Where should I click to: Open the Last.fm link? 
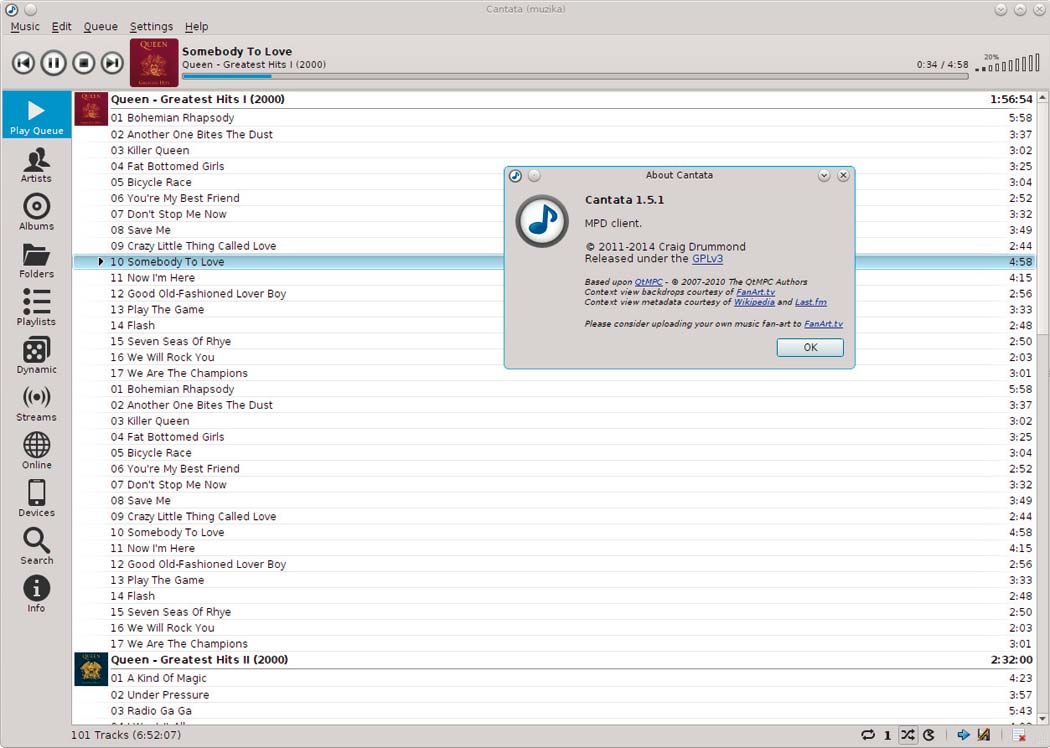[811, 302]
